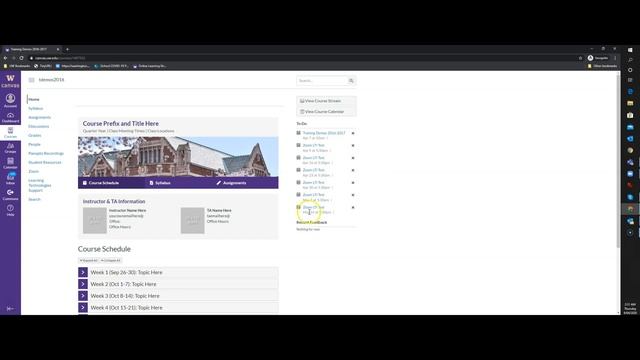Screen dimensions: 640x360
Task: Open Assignments in course navigation
Action: point(40,117)
